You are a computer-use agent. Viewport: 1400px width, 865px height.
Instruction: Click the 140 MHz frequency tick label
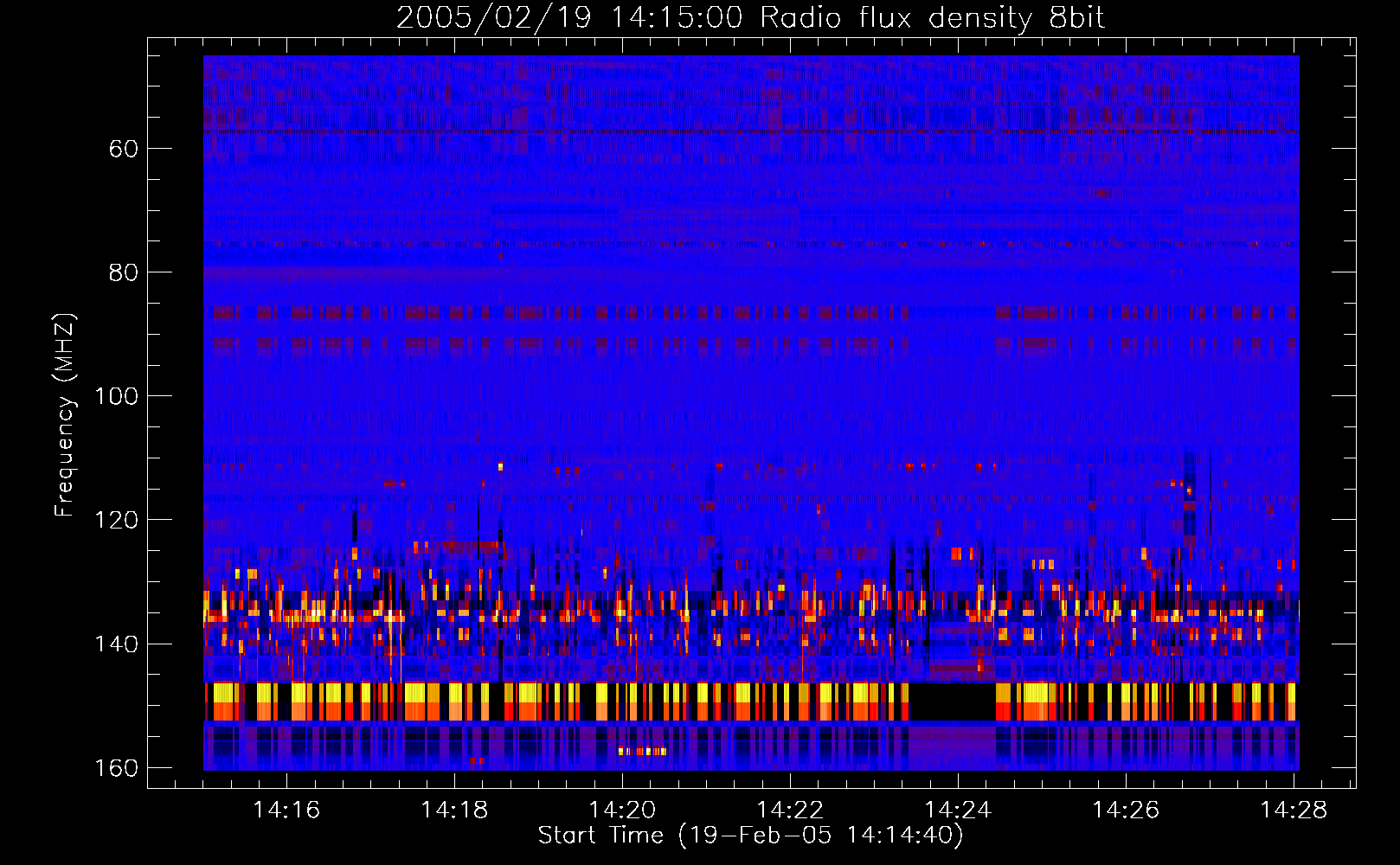(x=116, y=644)
